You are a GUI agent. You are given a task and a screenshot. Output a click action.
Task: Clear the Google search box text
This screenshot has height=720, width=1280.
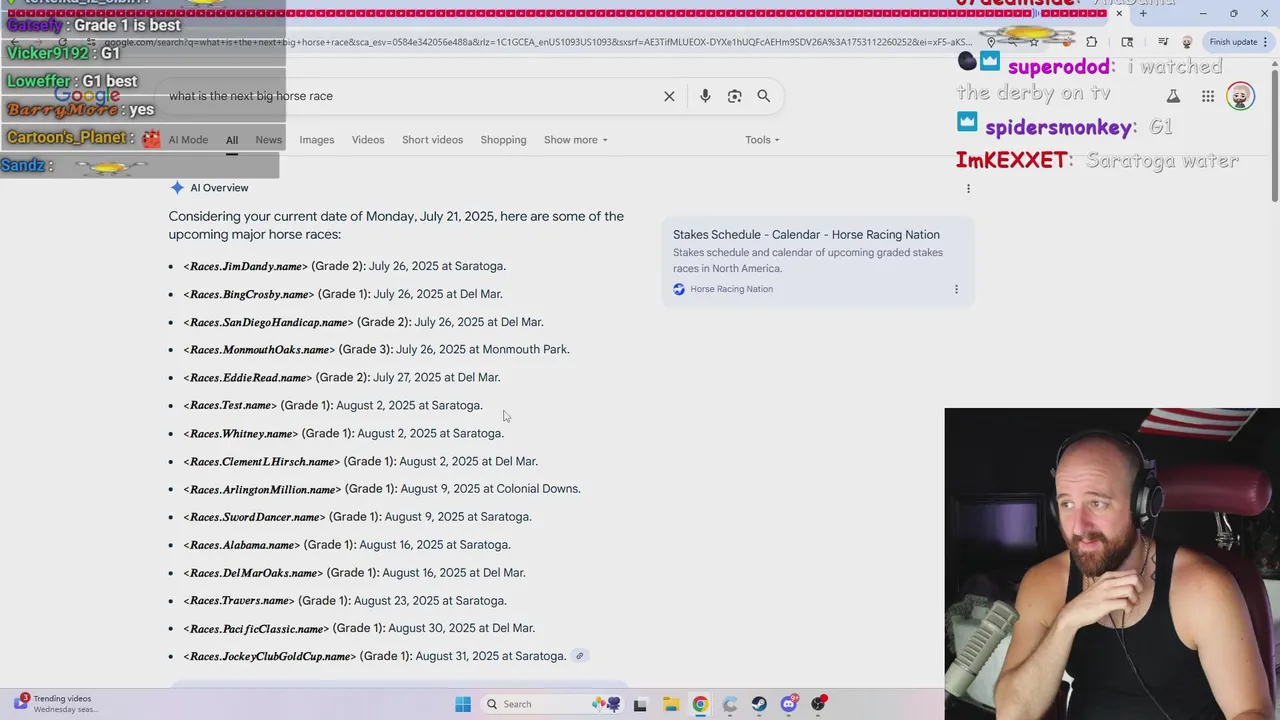[x=669, y=96]
